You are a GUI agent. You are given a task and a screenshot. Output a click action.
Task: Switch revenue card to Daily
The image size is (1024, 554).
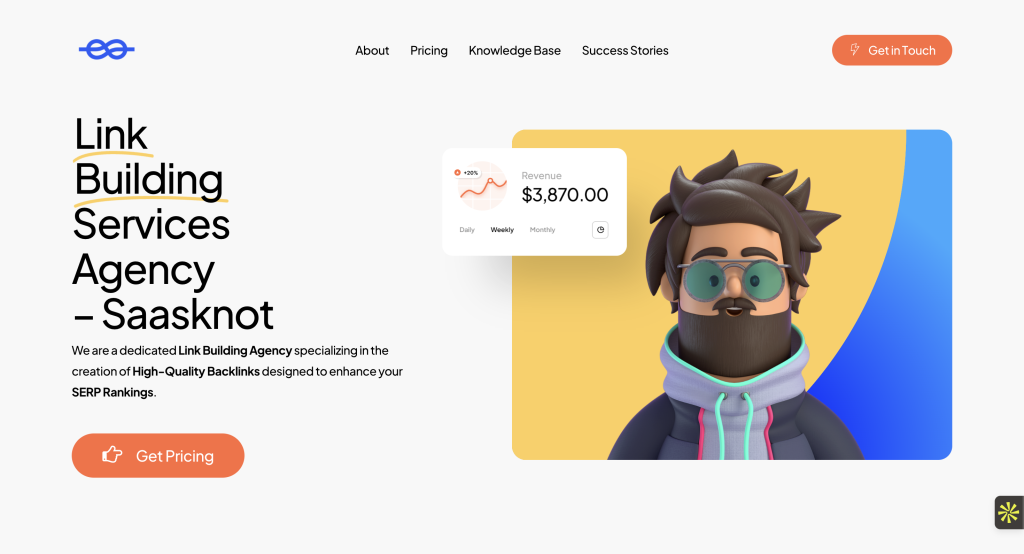(x=467, y=230)
